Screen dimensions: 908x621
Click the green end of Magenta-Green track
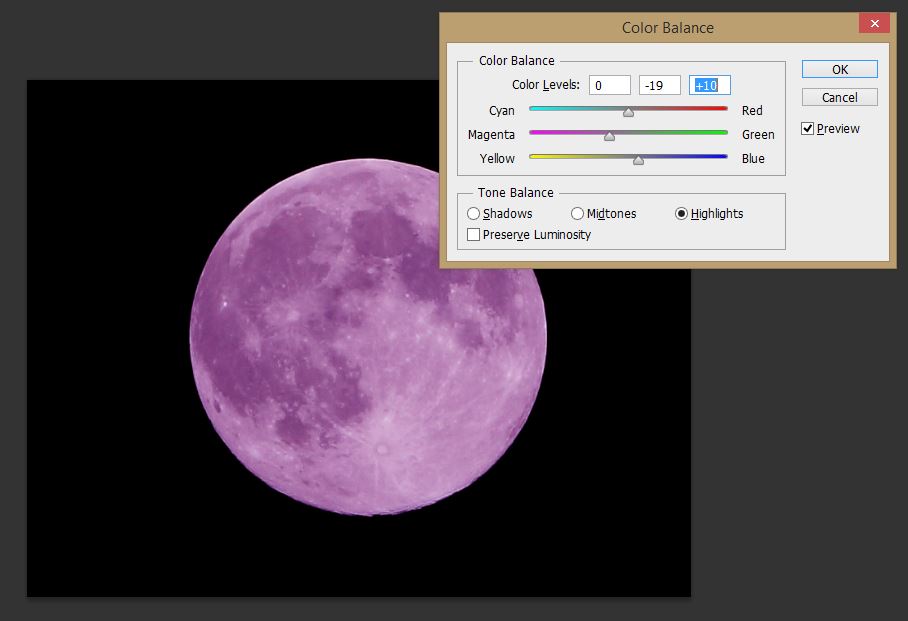tap(722, 132)
